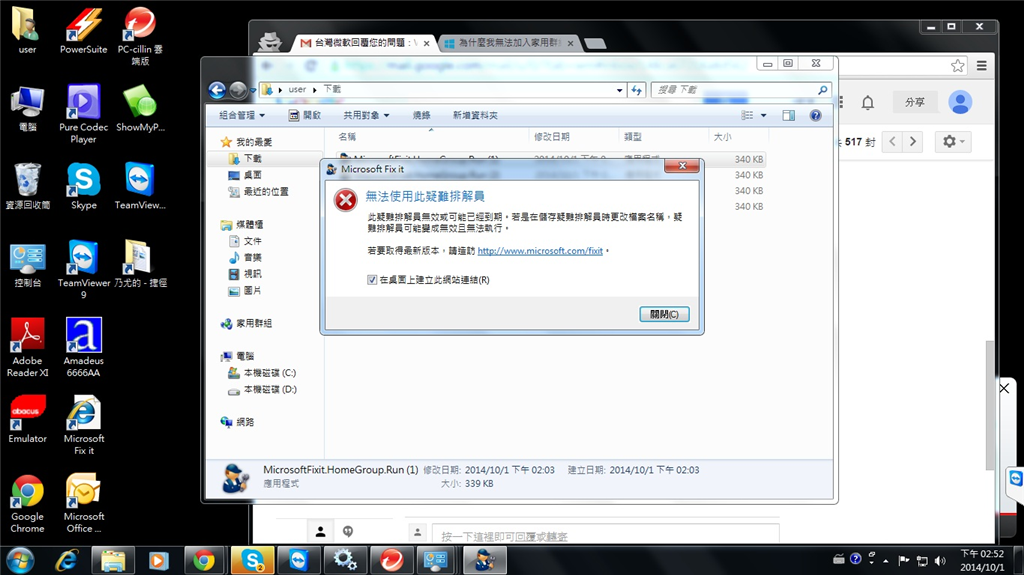Open the address bar history dropdown
1024x575 pixels.
tap(619, 90)
